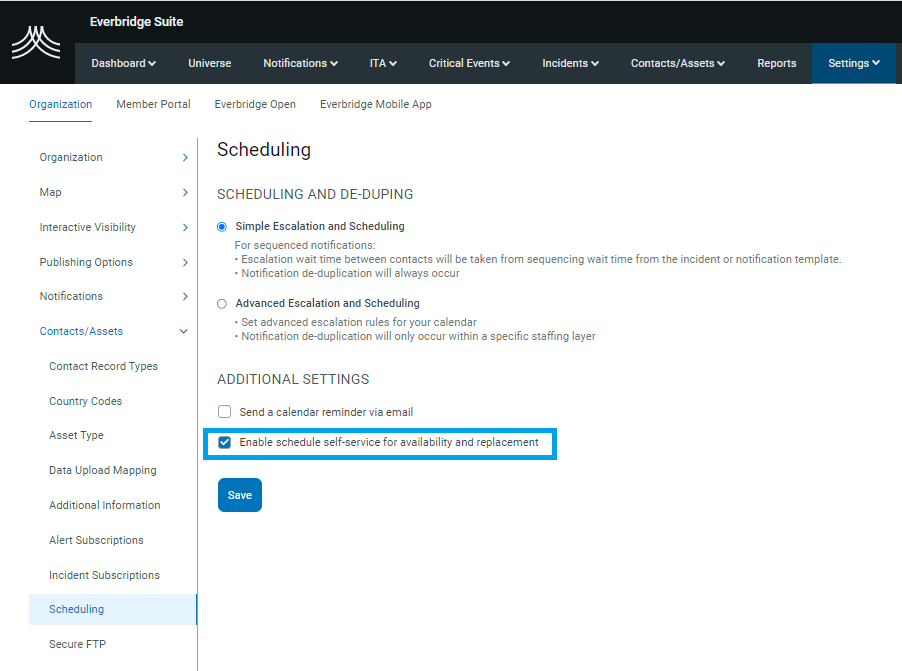Open the Dashboard dropdown menu
Screen dimensions: 902x671
(123, 63)
